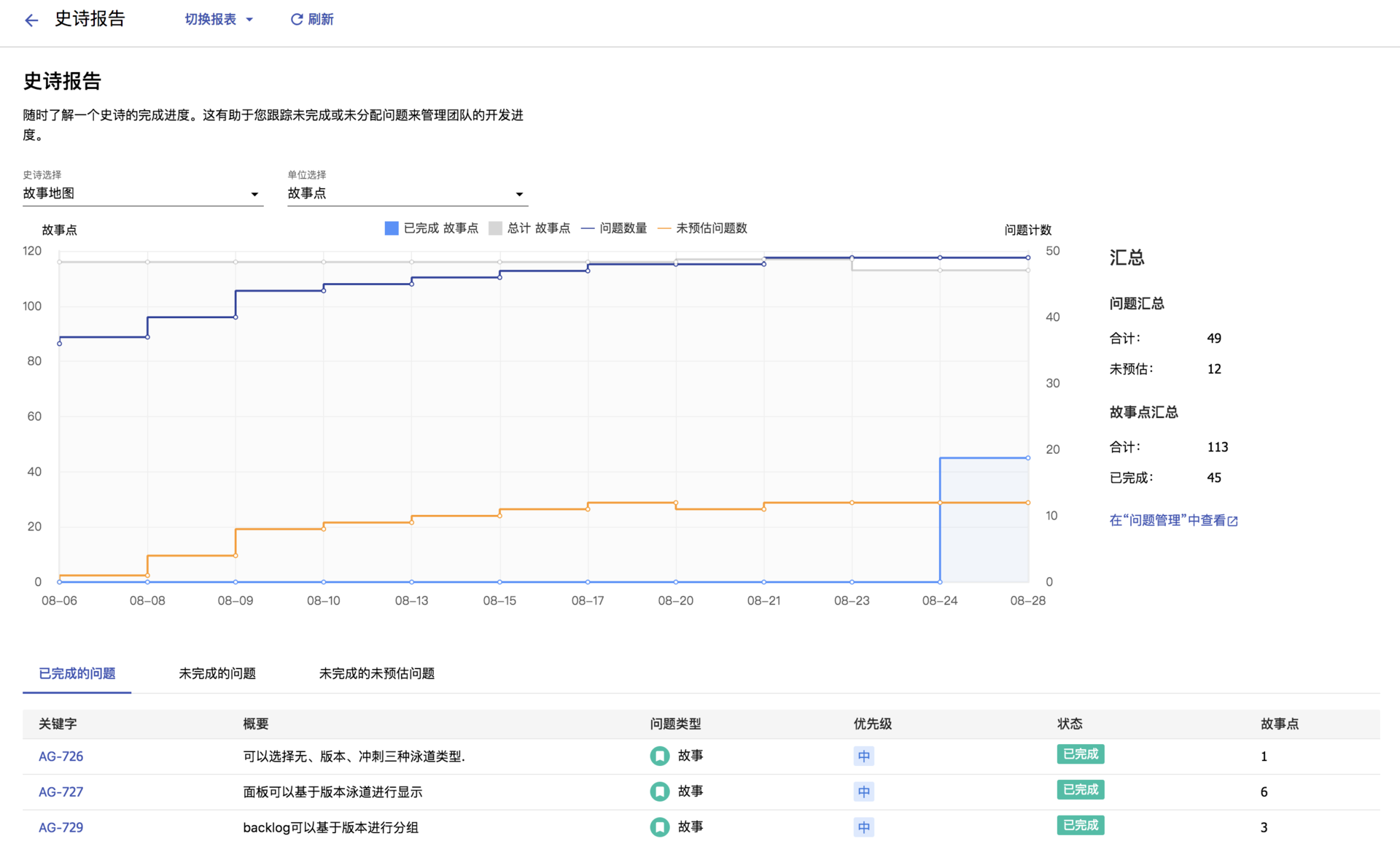1400x844 pixels.
Task: Click the 08-06 x-axis date label
Action: (x=59, y=601)
